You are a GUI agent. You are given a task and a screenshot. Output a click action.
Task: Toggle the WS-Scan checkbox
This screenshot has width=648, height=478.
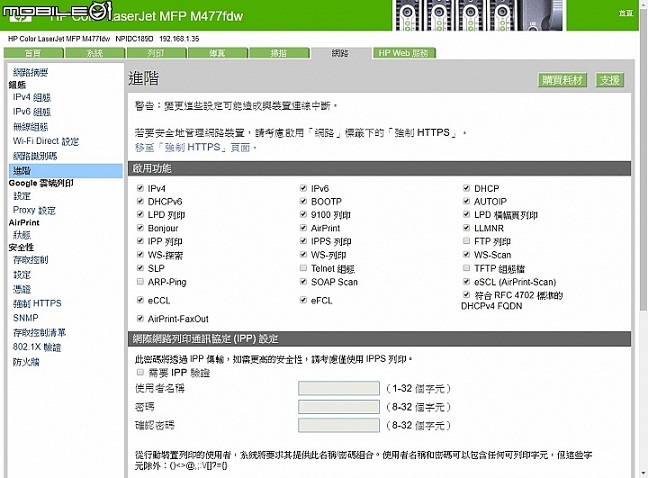466,254
